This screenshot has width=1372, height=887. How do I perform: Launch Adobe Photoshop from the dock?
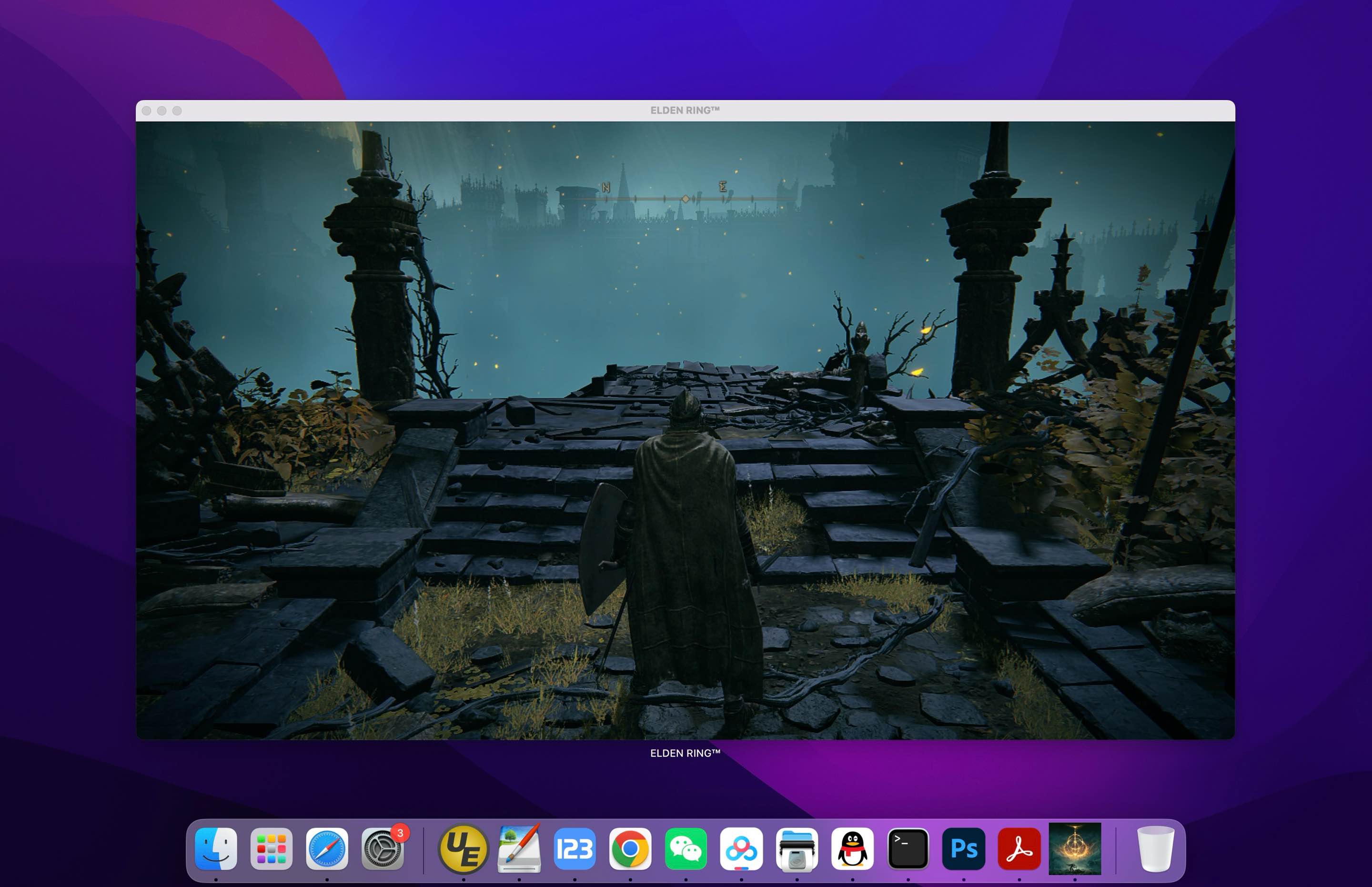click(x=964, y=848)
